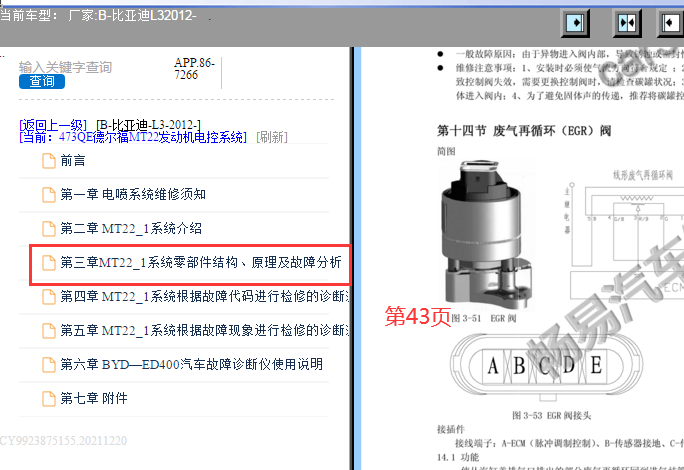Open 第三章MT22_1系统零部件结构 chapter
This screenshot has height=470, width=684.
click(x=201, y=263)
